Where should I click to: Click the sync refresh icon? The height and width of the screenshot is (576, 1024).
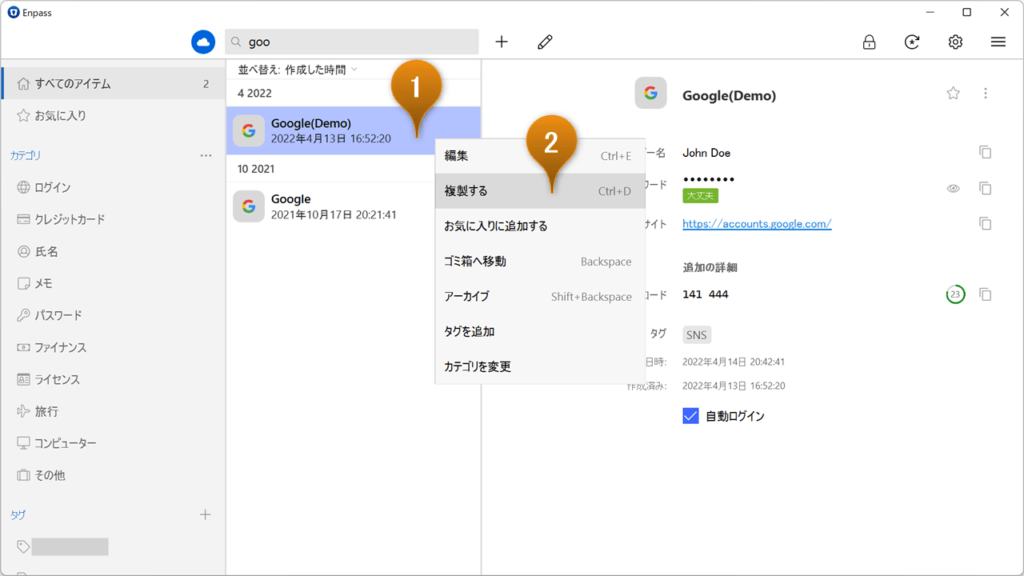coord(912,42)
